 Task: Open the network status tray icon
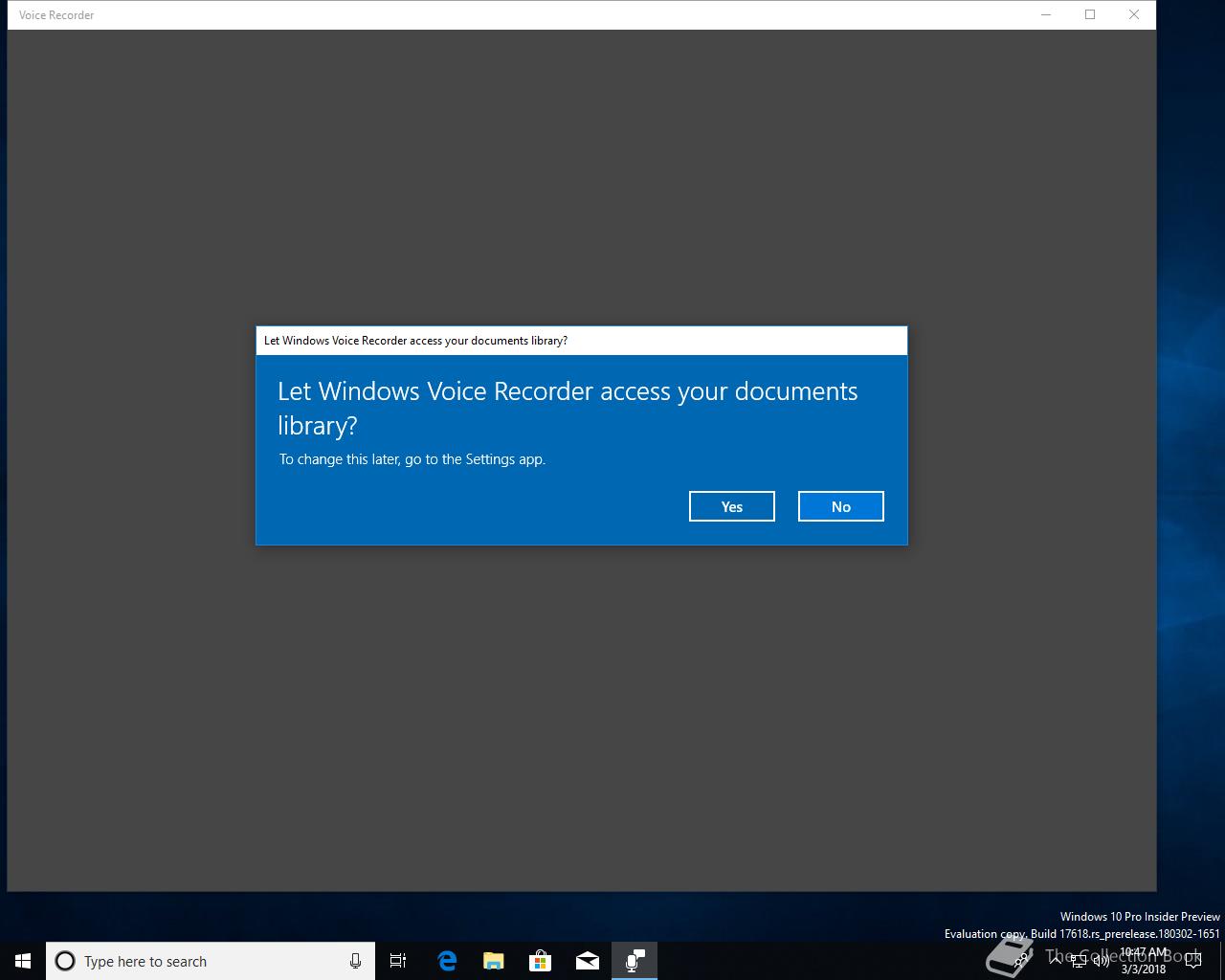point(1079,961)
